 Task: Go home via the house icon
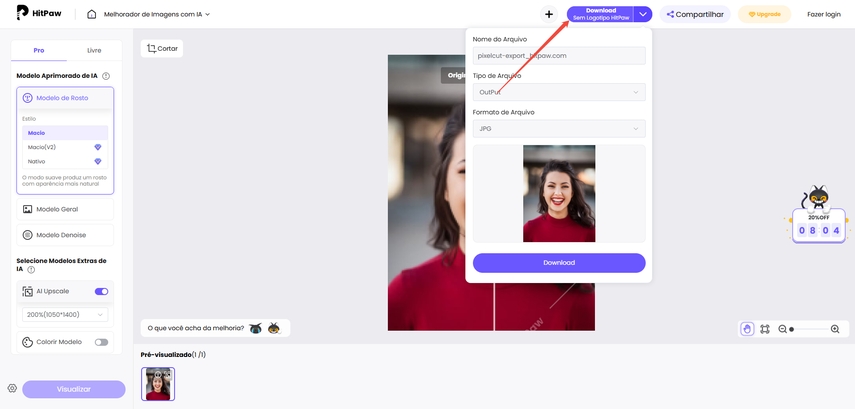pos(92,14)
